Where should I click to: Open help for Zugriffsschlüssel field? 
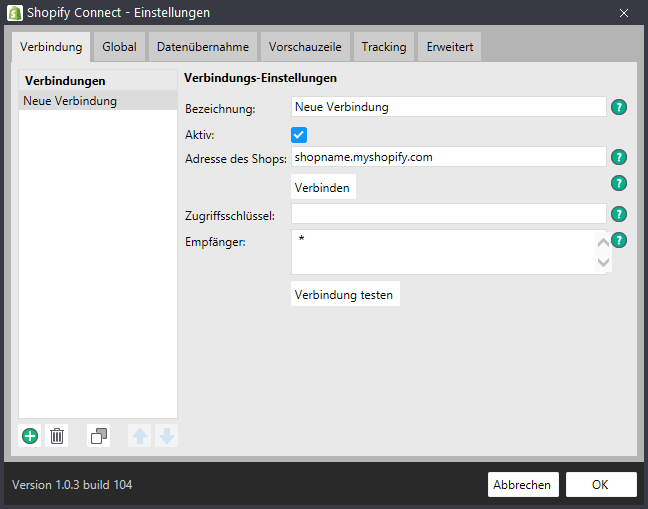[619, 214]
